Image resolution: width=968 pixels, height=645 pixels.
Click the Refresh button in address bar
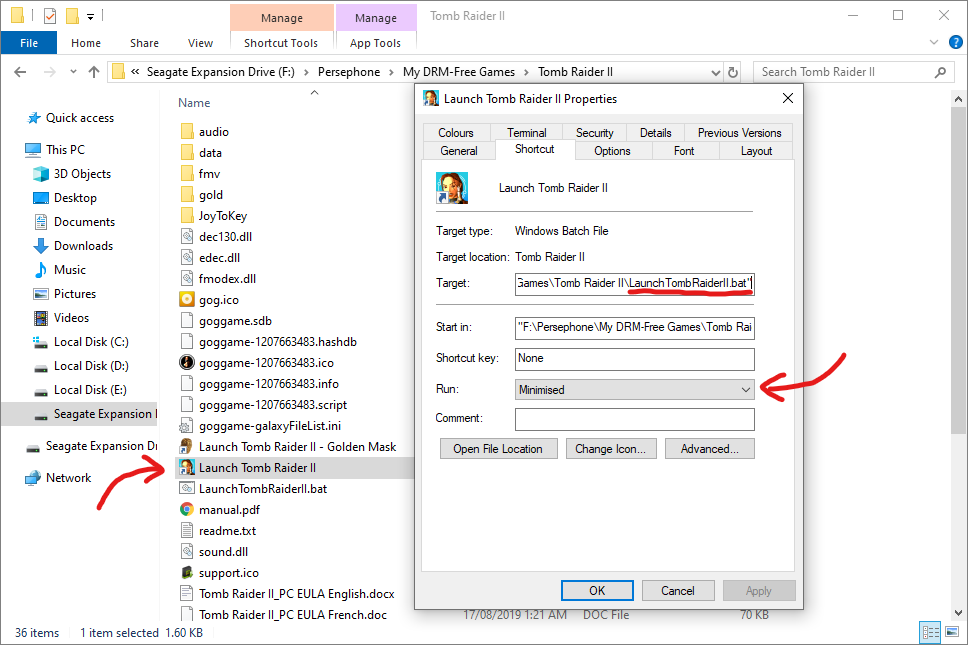click(x=733, y=72)
